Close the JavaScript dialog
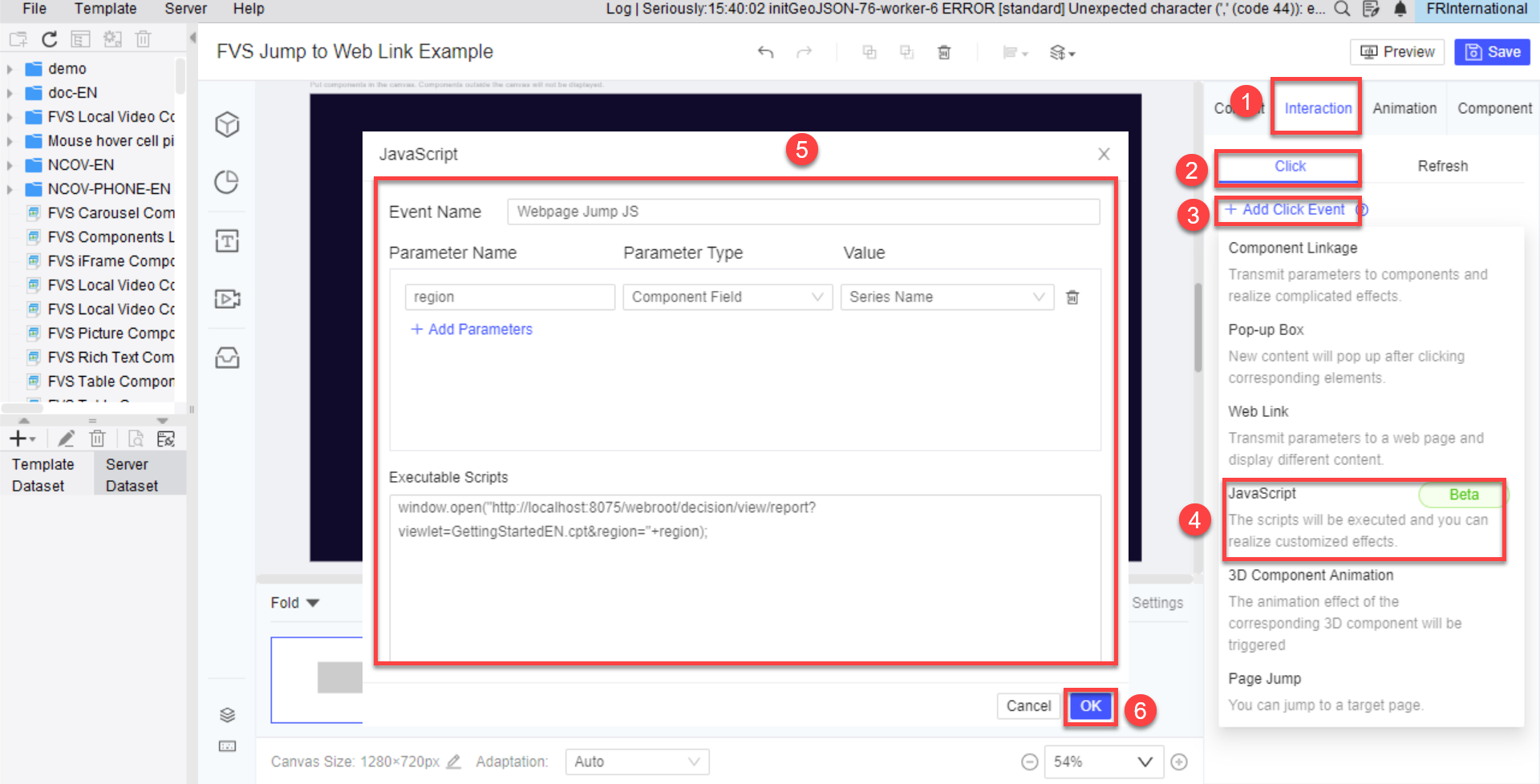The width and height of the screenshot is (1540, 784). [x=1104, y=154]
